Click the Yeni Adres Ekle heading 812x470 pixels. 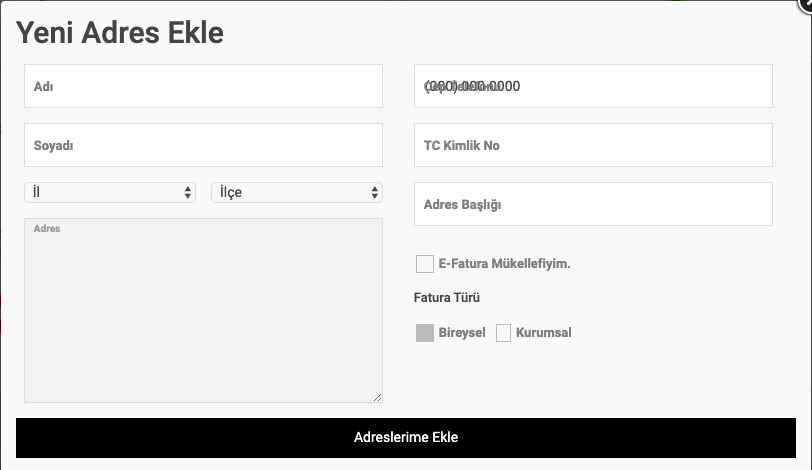point(120,33)
